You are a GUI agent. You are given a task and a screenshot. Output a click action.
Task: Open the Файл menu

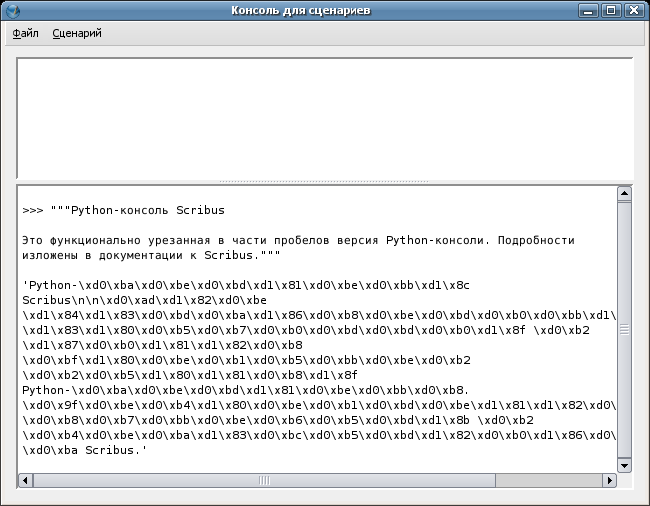click(x=26, y=33)
